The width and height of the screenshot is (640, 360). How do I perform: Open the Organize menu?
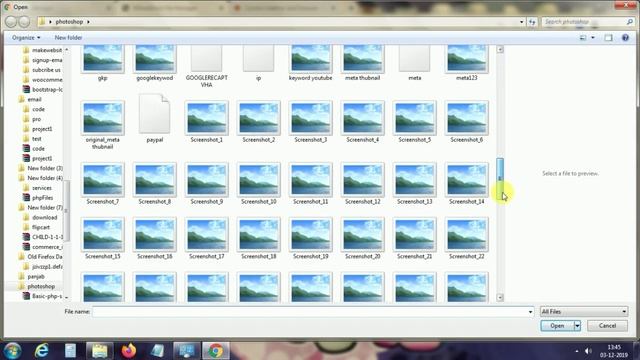(26, 38)
